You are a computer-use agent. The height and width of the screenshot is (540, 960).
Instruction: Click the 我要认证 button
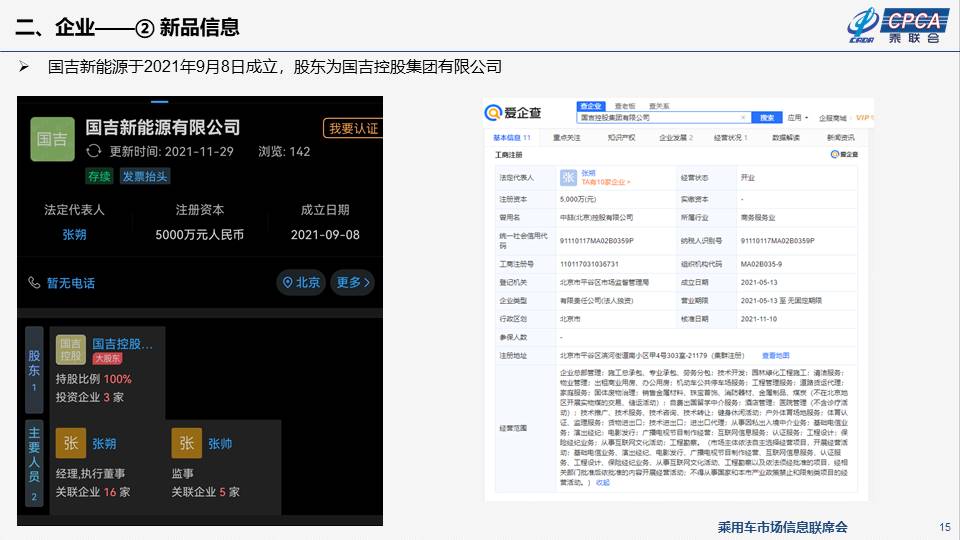click(353, 128)
